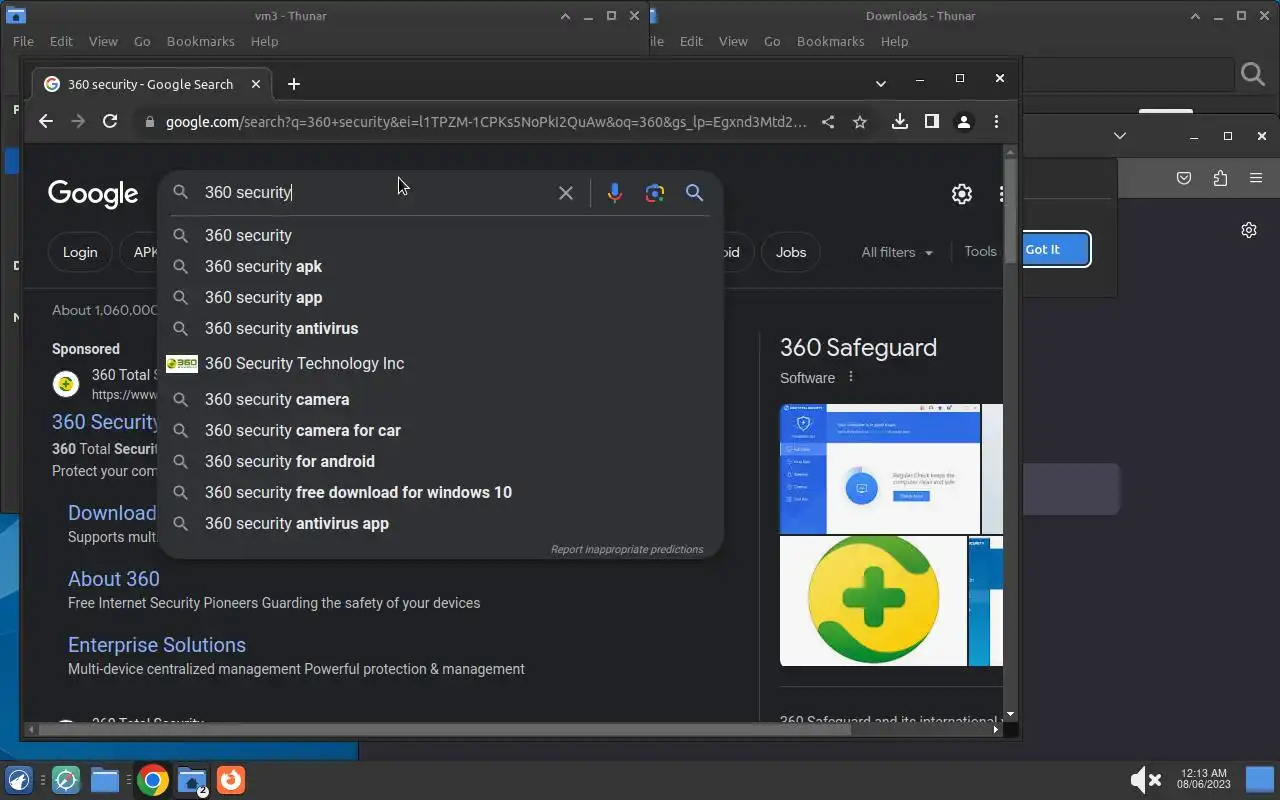Viewport: 1280px width, 800px height.
Task: Click the clock showing 12:13 AM
Action: click(1203, 779)
